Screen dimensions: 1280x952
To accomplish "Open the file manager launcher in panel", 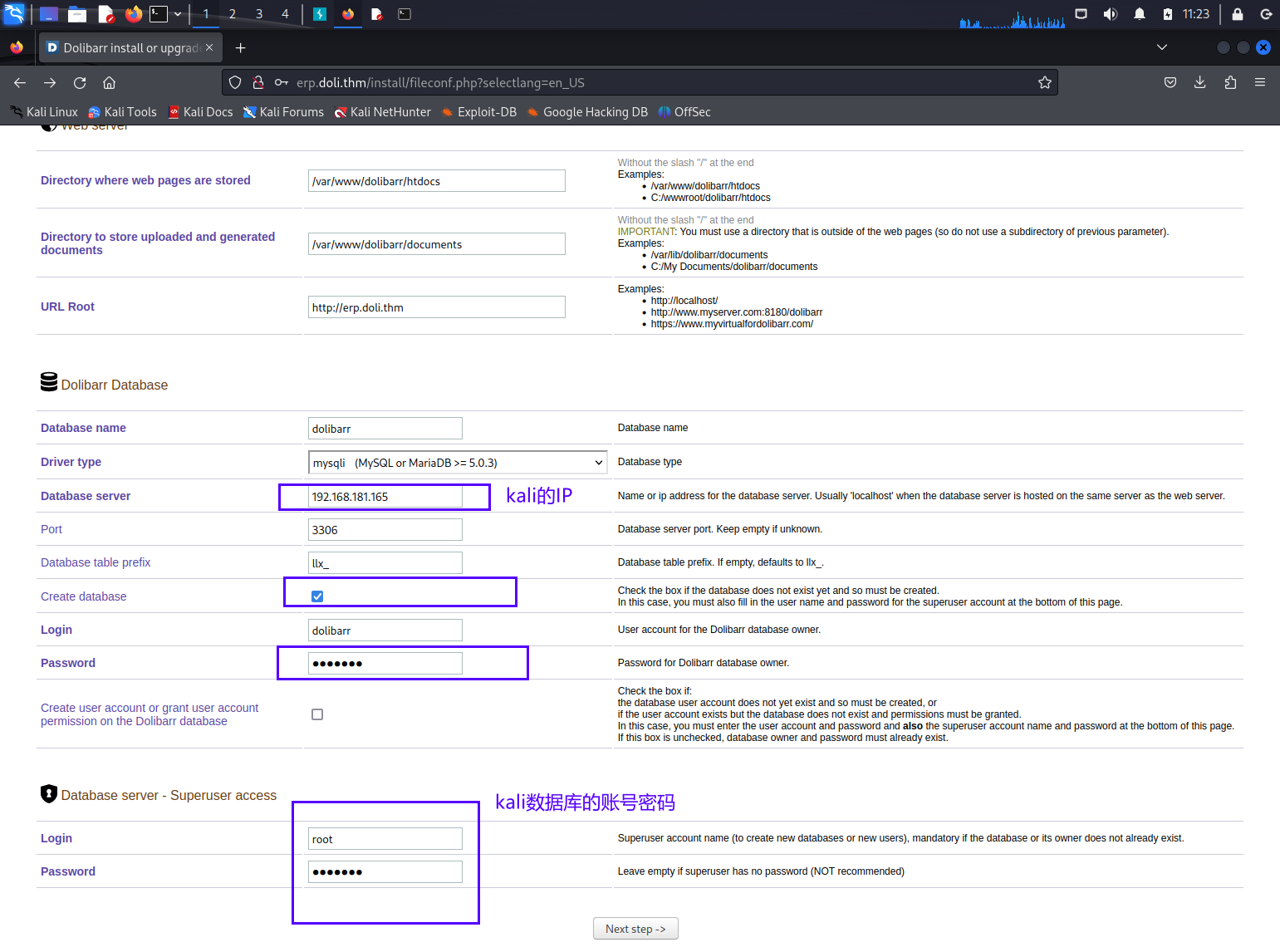I will click(x=77, y=14).
